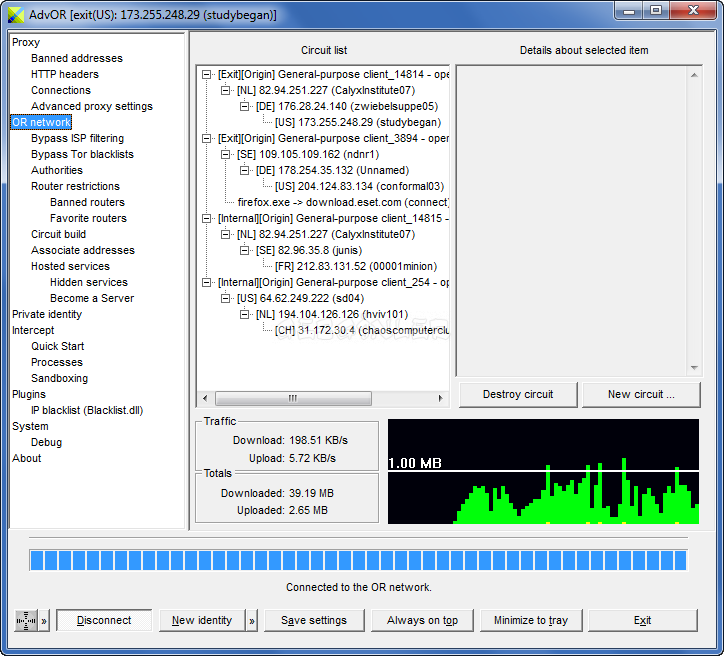Click circuit list scroll left arrow
Image resolution: width=724 pixels, height=656 pixels.
point(205,398)
